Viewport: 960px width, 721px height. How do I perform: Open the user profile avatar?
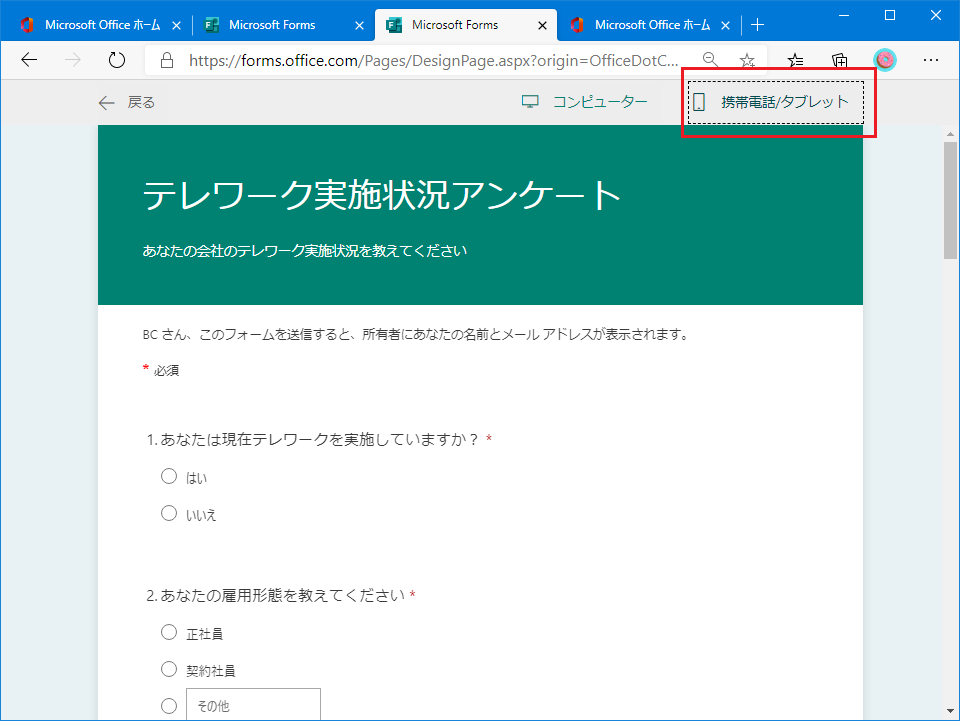[x=885, y=60]
